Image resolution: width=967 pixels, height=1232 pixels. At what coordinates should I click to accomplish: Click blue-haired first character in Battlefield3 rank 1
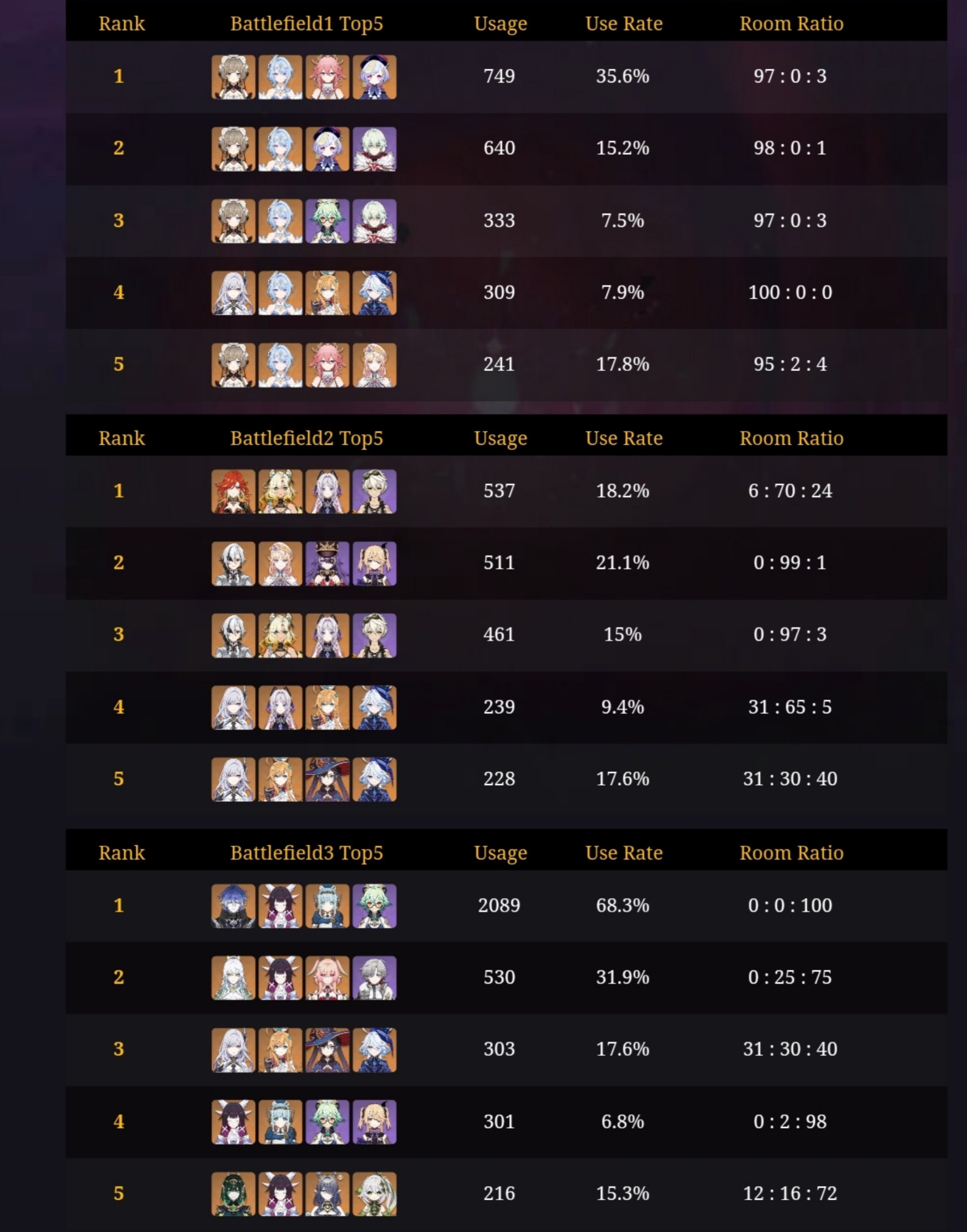[233, 906]
